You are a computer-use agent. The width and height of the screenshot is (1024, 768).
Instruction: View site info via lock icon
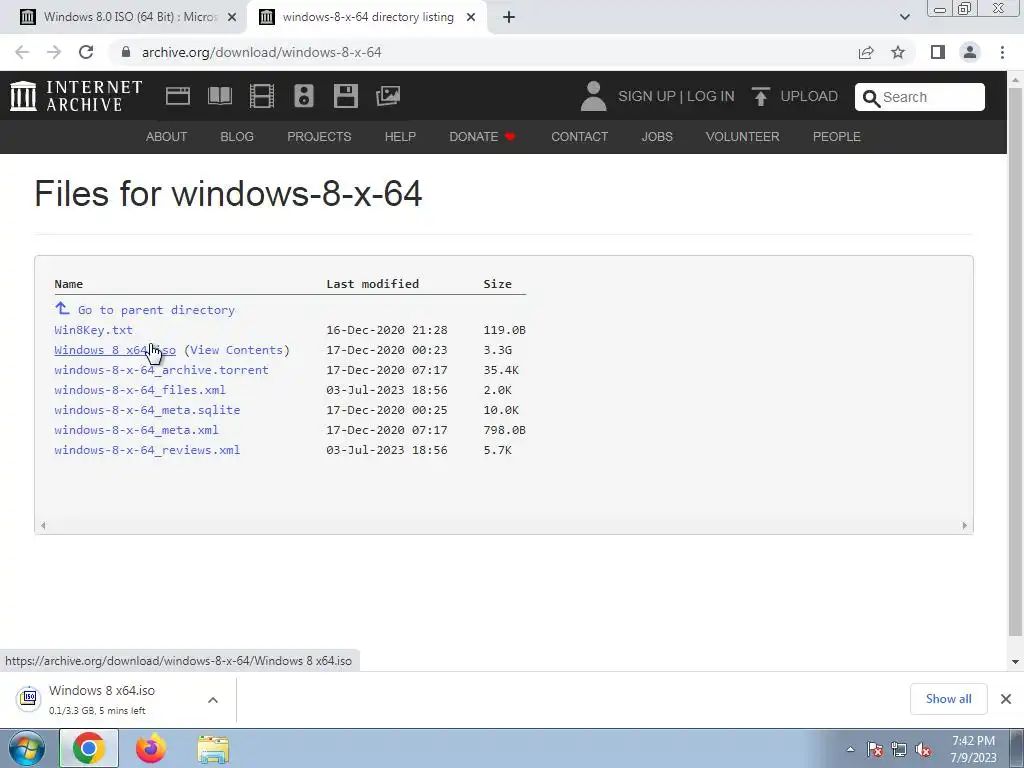pyautogui.click(x=126, y=52)
